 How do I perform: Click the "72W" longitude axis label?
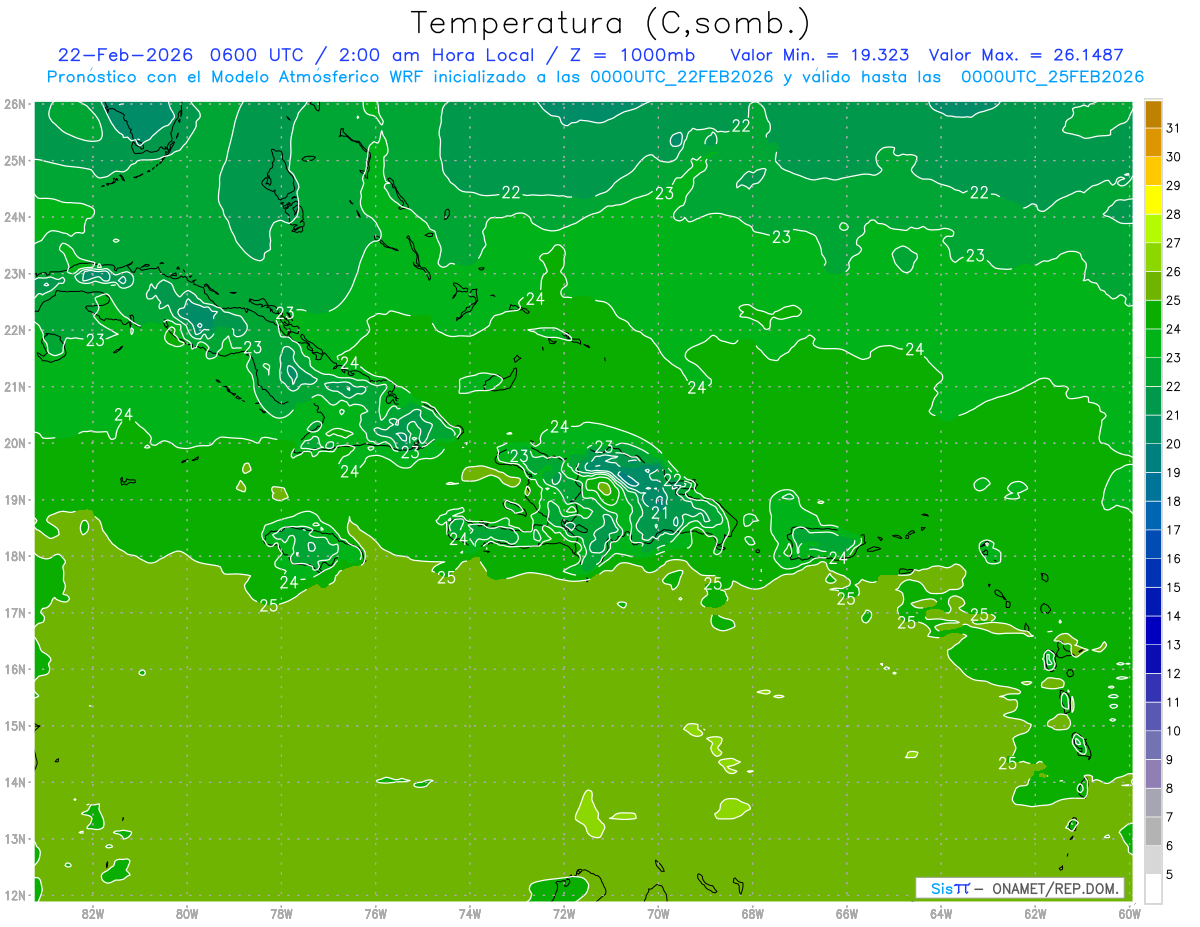564,912
